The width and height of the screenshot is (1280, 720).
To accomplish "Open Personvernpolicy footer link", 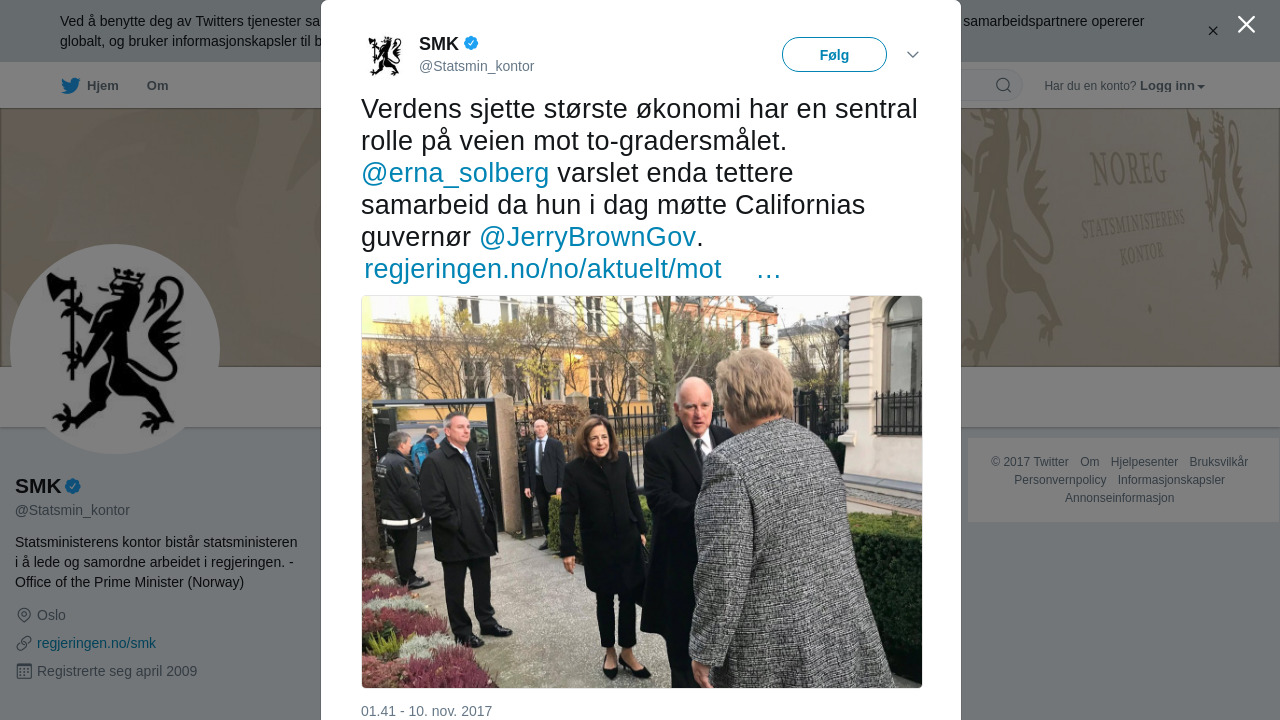I will [x=1060, y=480].
